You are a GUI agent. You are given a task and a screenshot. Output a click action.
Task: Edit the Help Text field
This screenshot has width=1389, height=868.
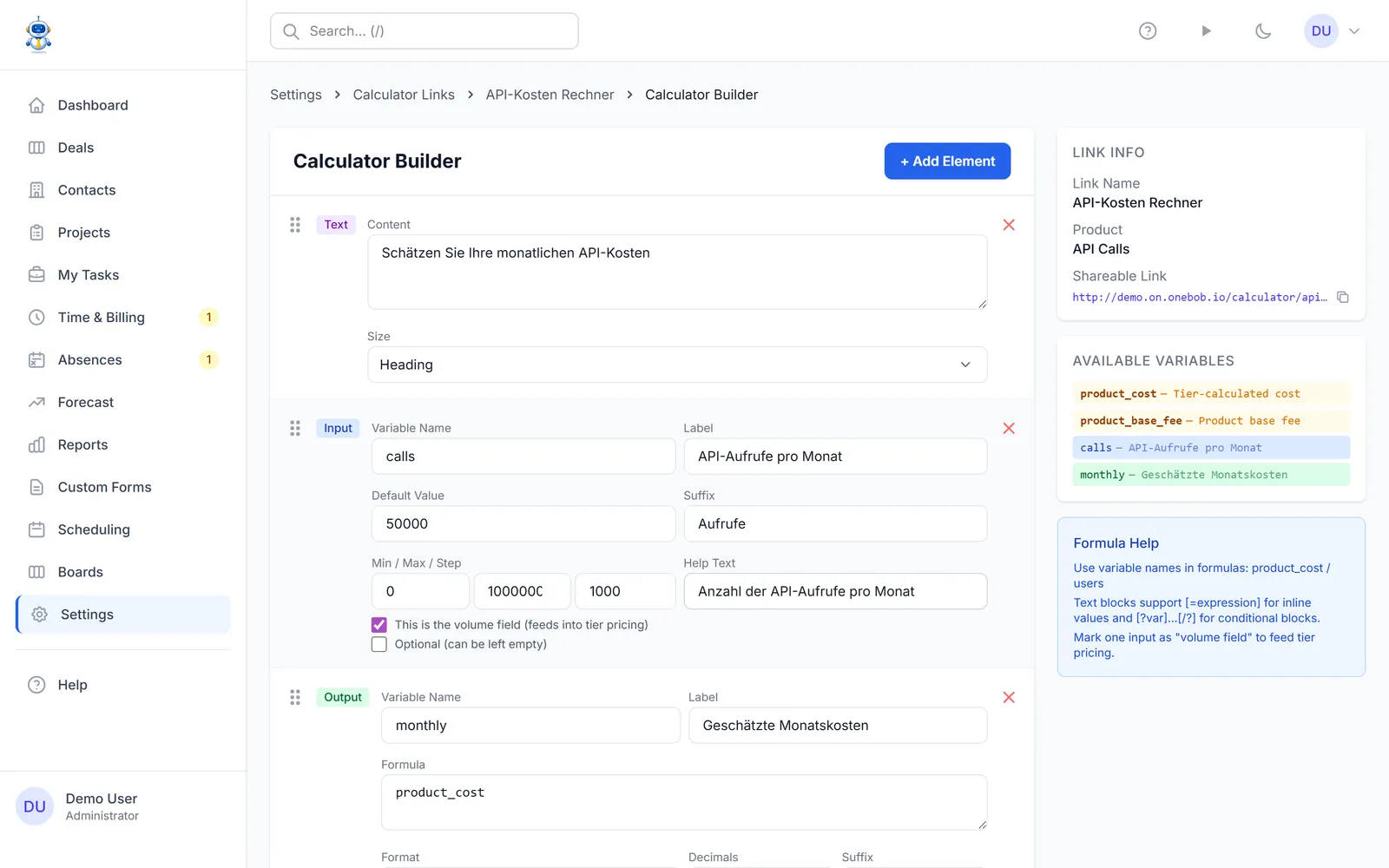[x=835, y=591]
